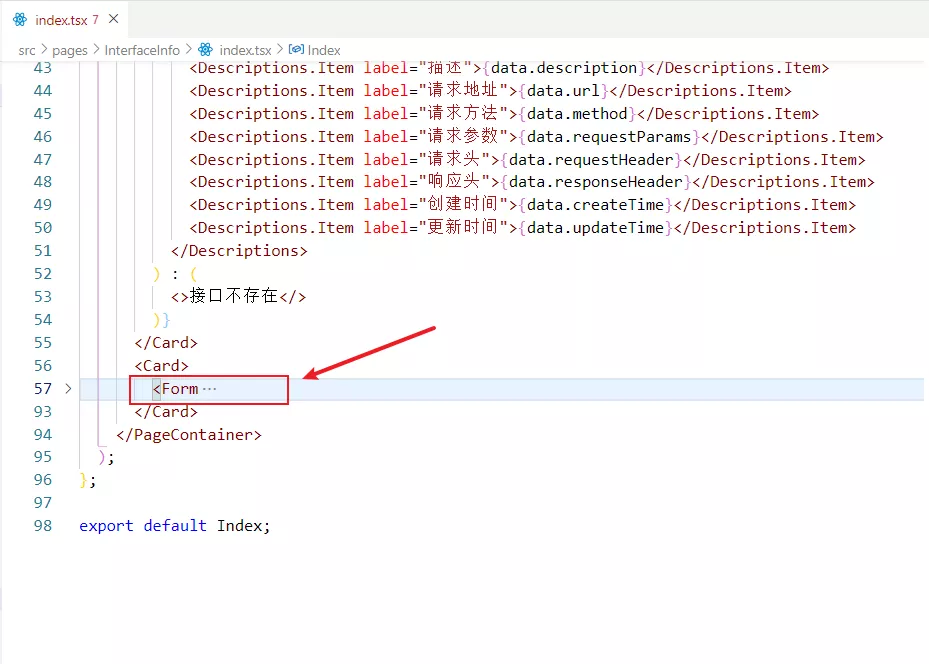This screenshot has width=929, height=664.
Task: Open the src breadcrumb
Action: (x=27, y=50)
